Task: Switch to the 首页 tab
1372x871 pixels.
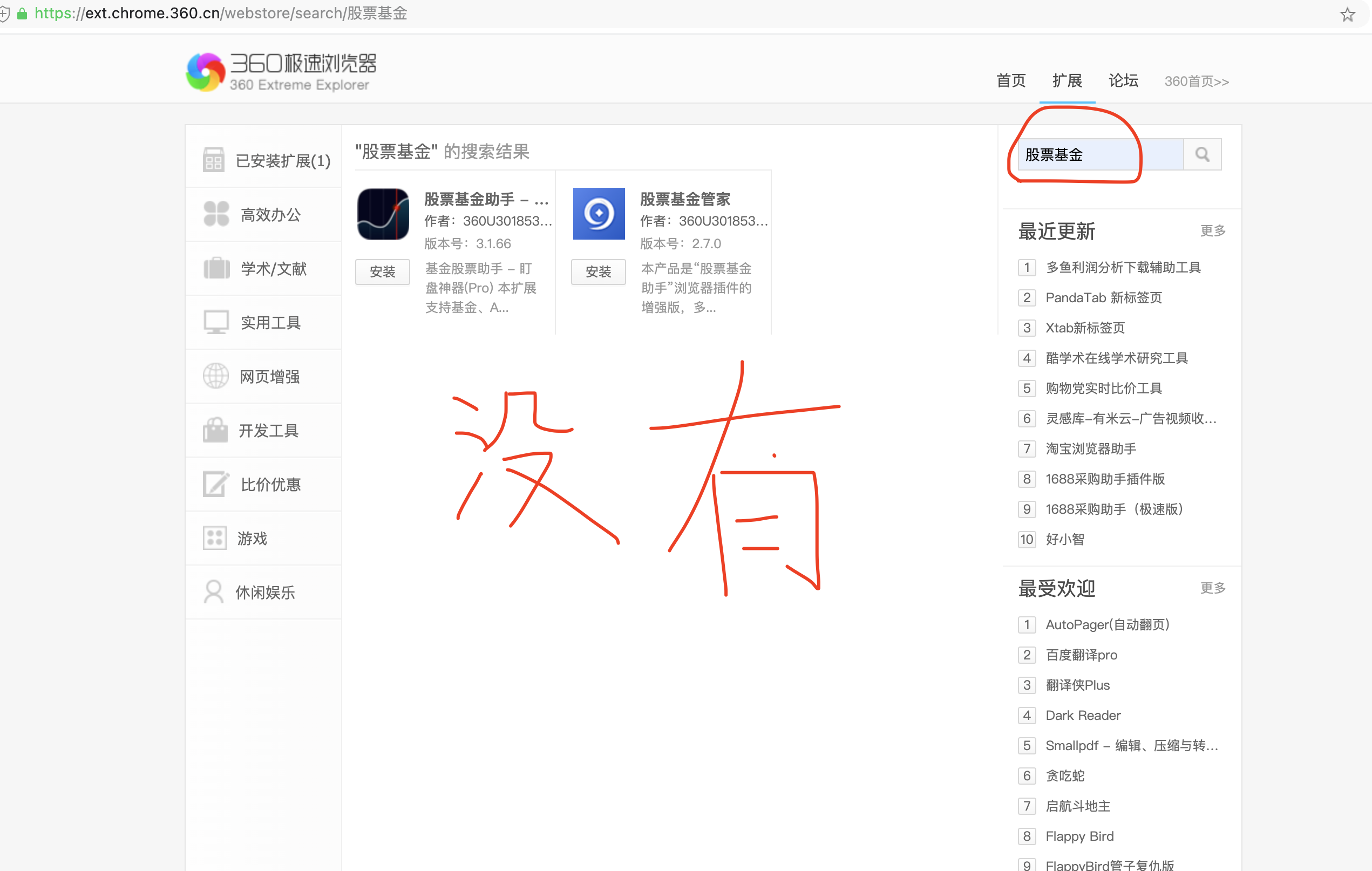Action: tap(1011, 81)
